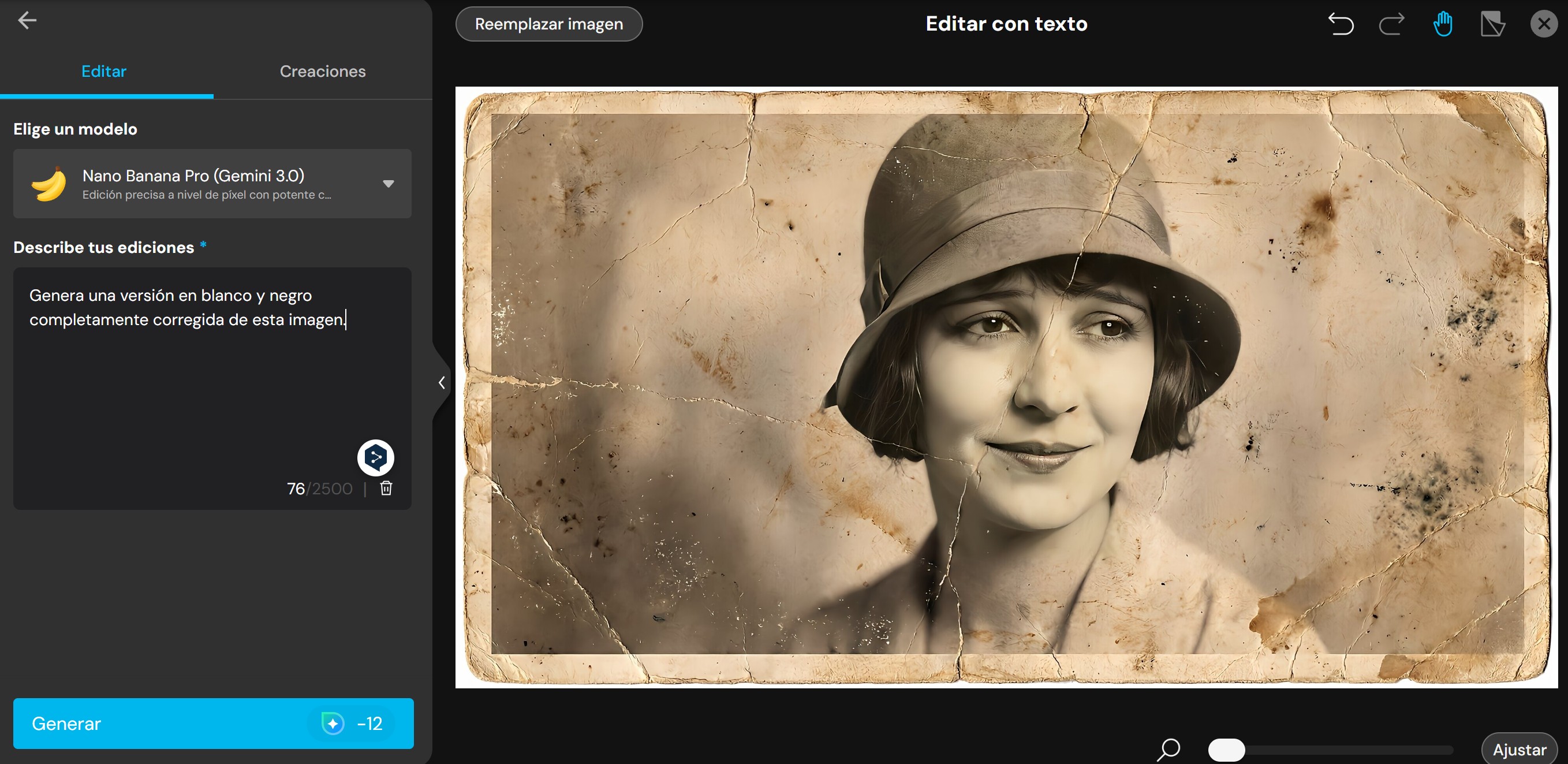Click the Reemplazar imagen button
The height and width of the screenshot is (764, 1568).
(548, 24)
